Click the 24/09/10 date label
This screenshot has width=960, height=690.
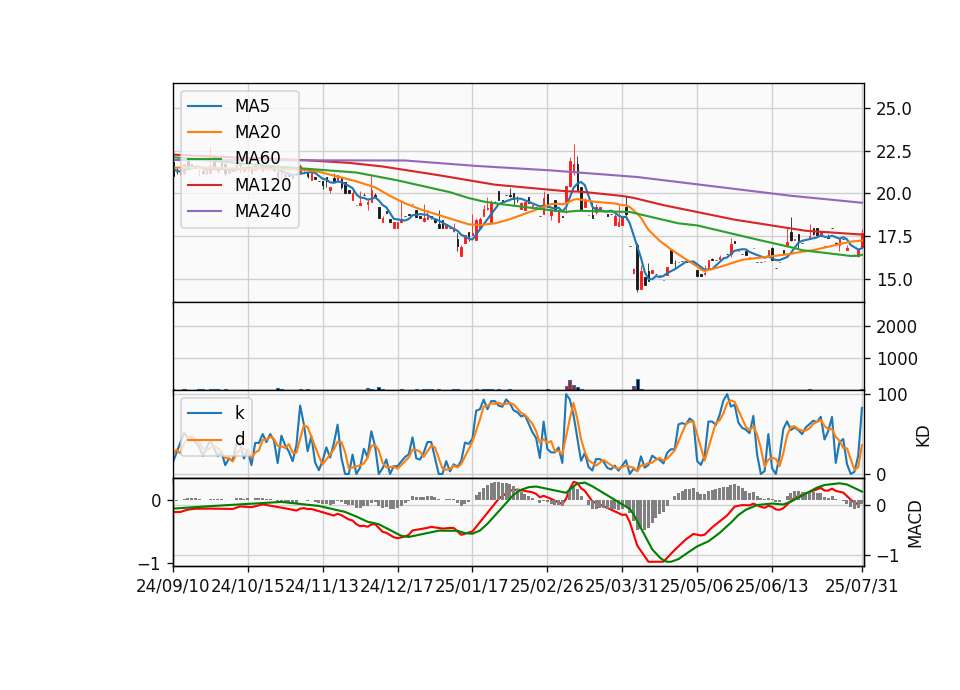pos(173,587)
